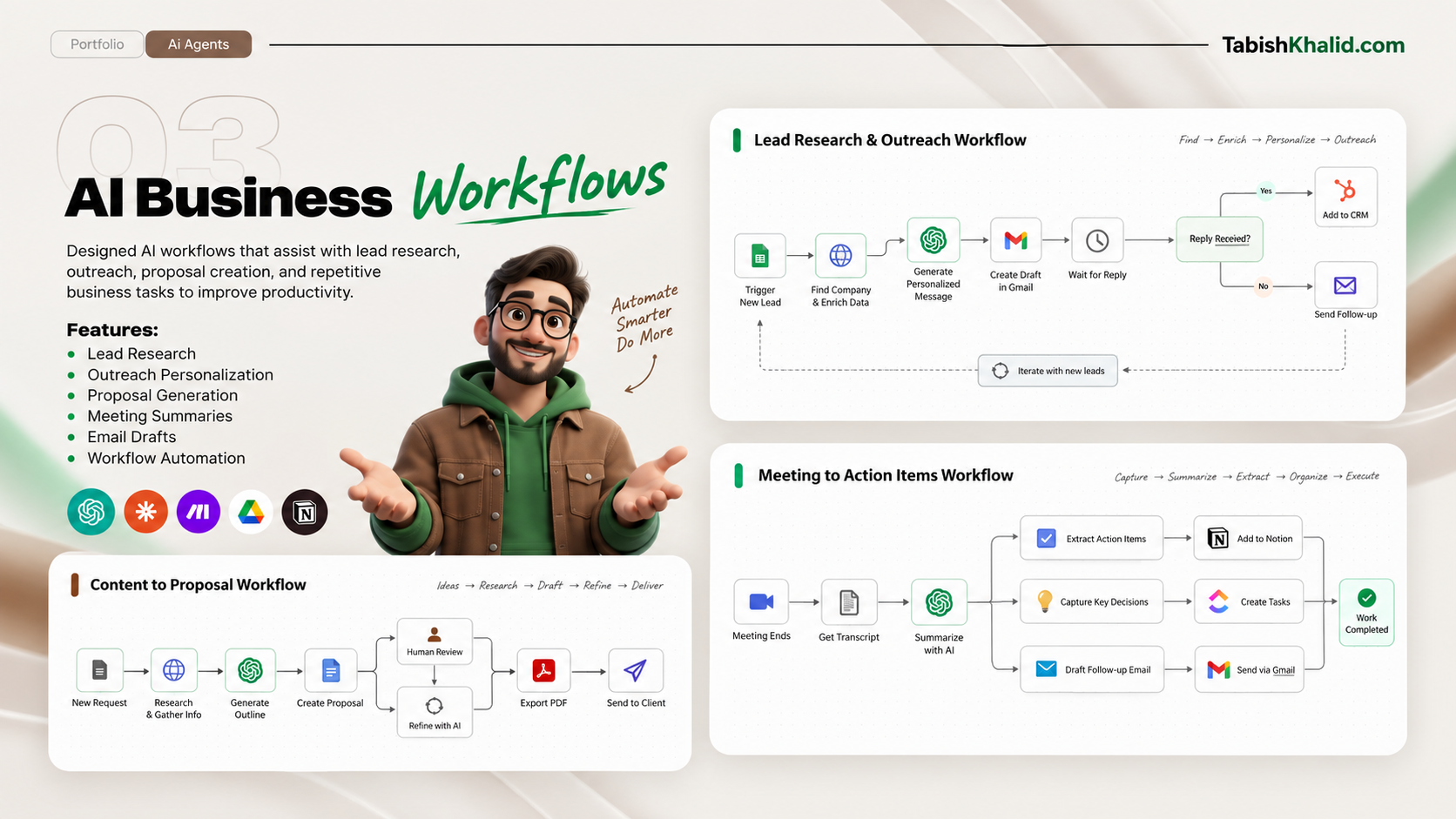1456x819 pixels.
Task: Click the Get Transcript document icon
Action: (x=849, y=602)
